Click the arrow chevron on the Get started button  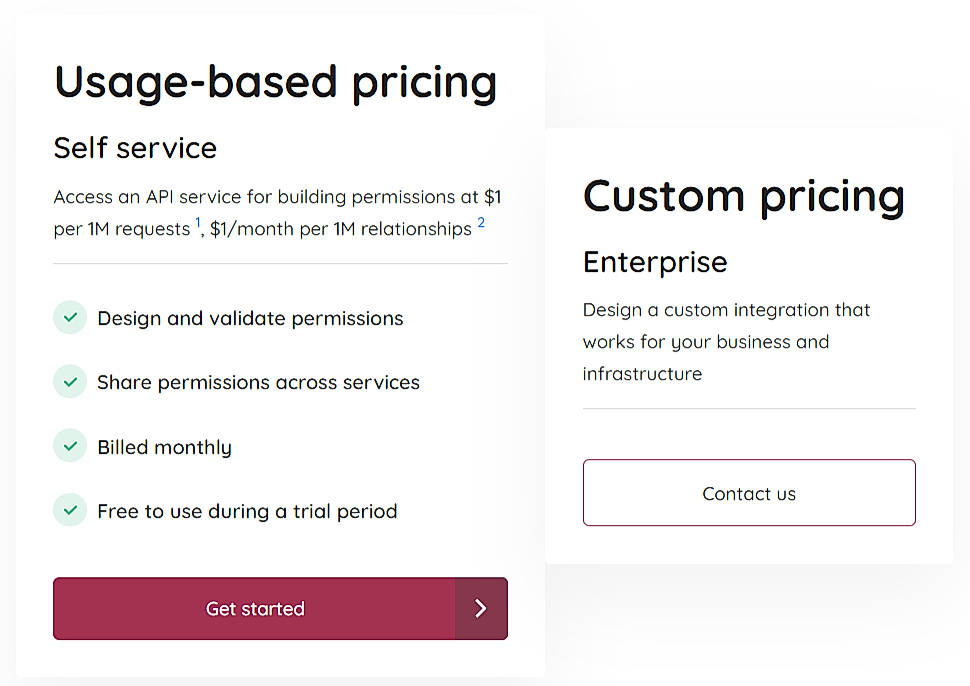click(481, 608)
